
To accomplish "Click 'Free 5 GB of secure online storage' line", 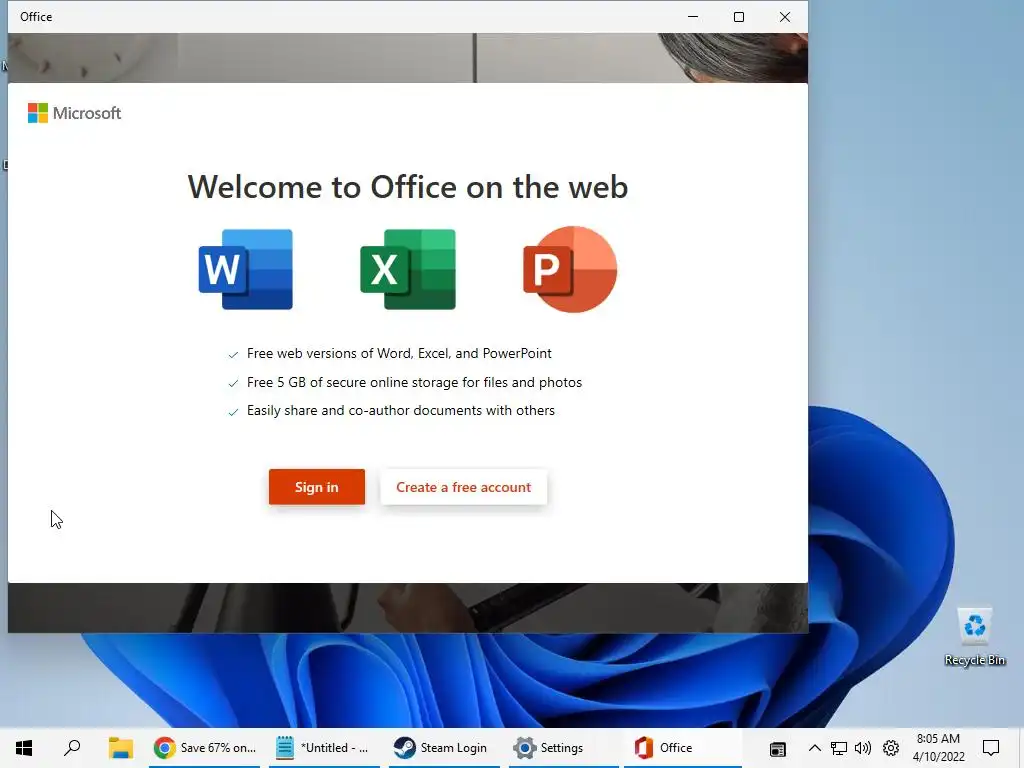I will 414,382.
